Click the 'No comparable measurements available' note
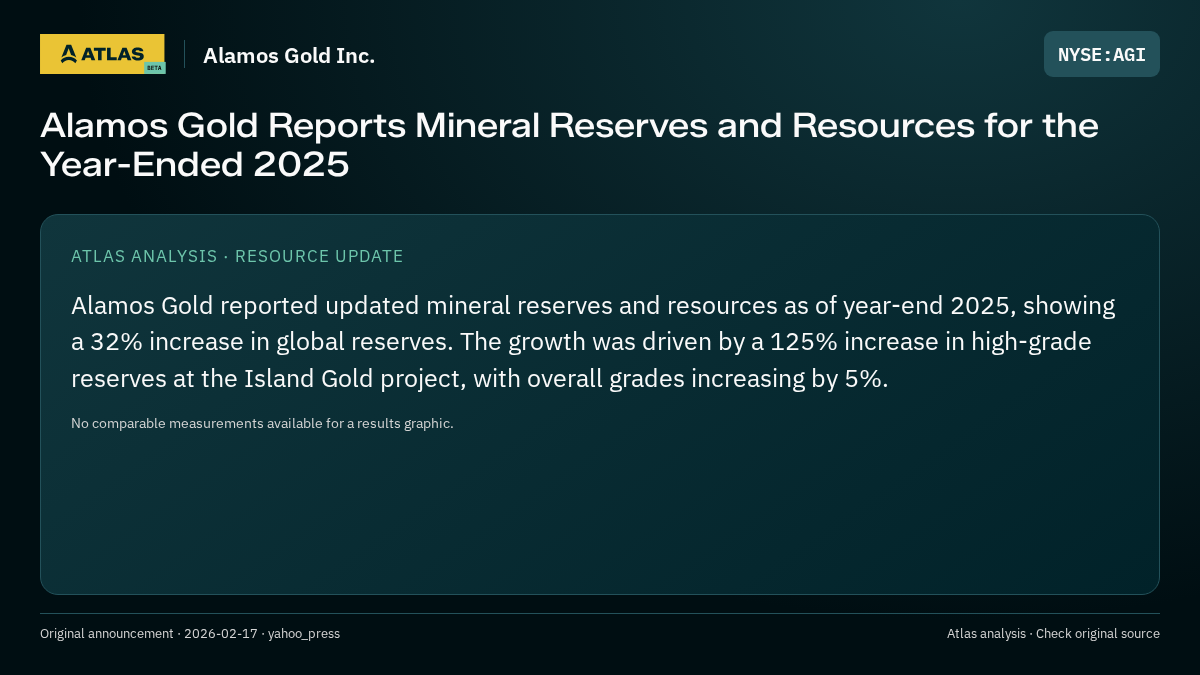This screenshot has height=675, width=1200. (x=262, y=423)
